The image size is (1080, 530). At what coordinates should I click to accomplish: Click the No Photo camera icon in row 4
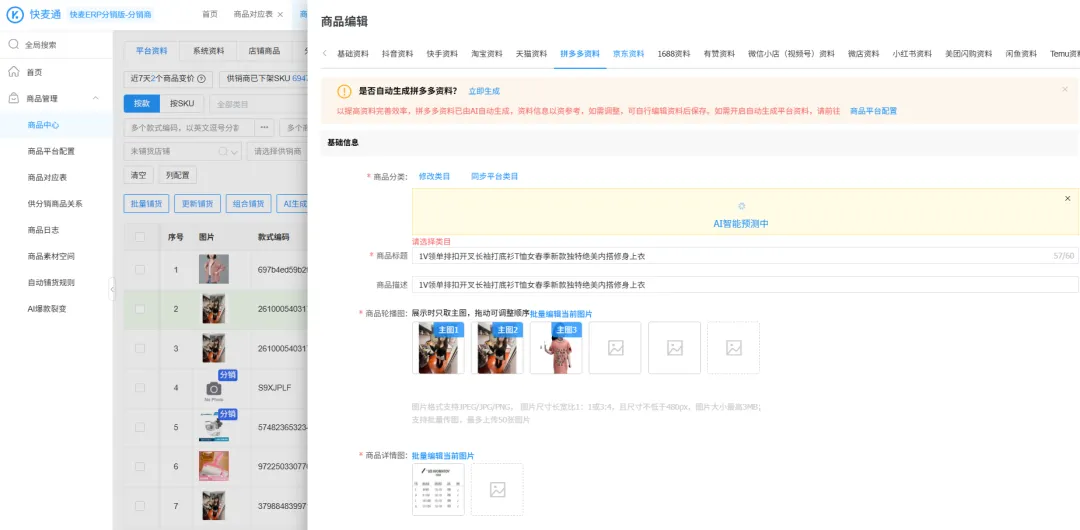(x=214, y=390)
